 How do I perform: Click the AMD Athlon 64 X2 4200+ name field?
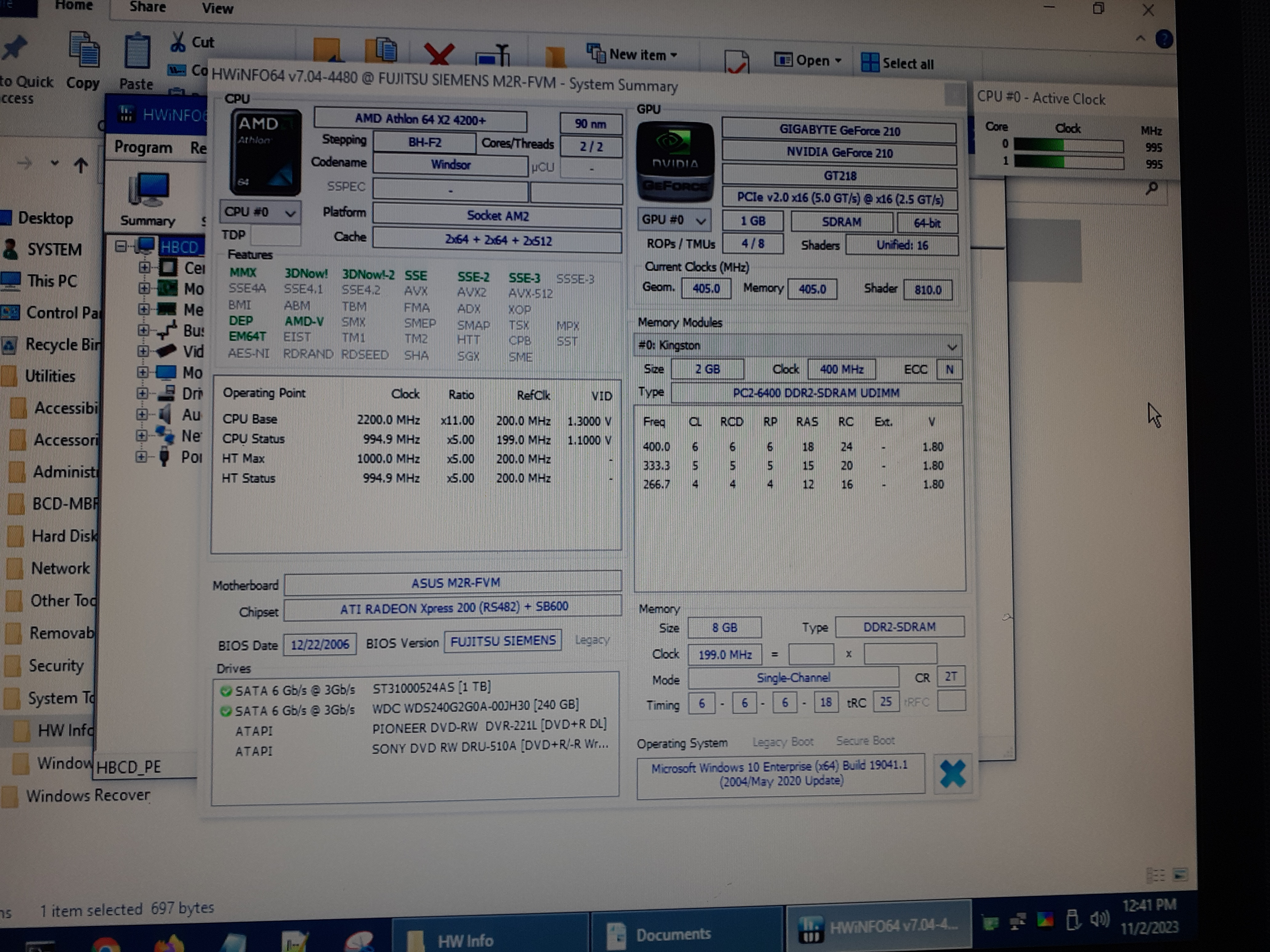[420, 119]
